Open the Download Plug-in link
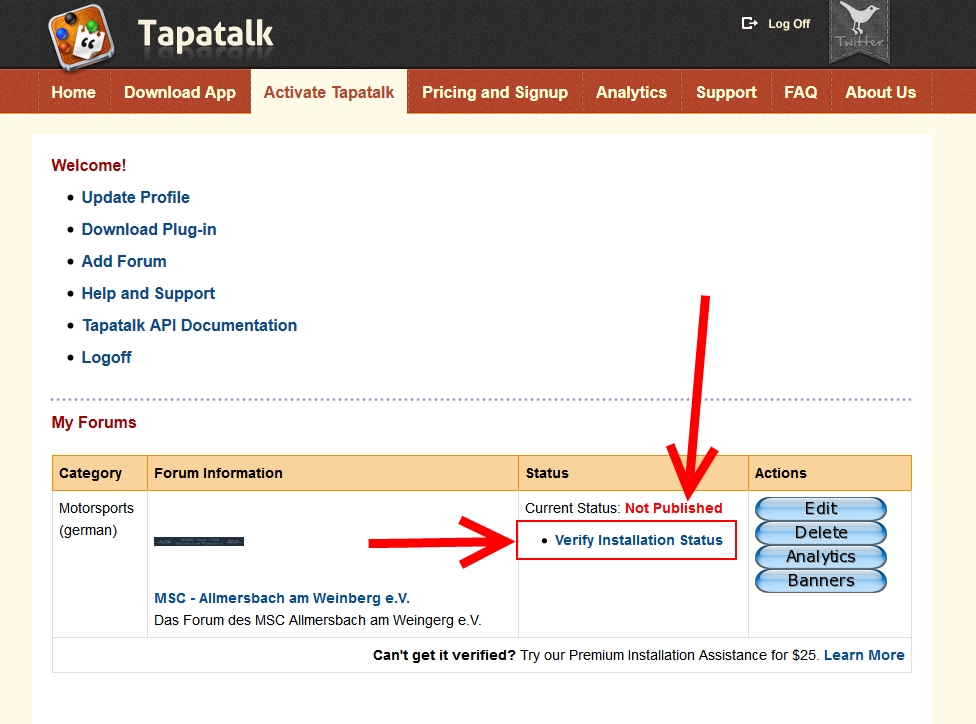Screen dimensions: 976x724 149,229
